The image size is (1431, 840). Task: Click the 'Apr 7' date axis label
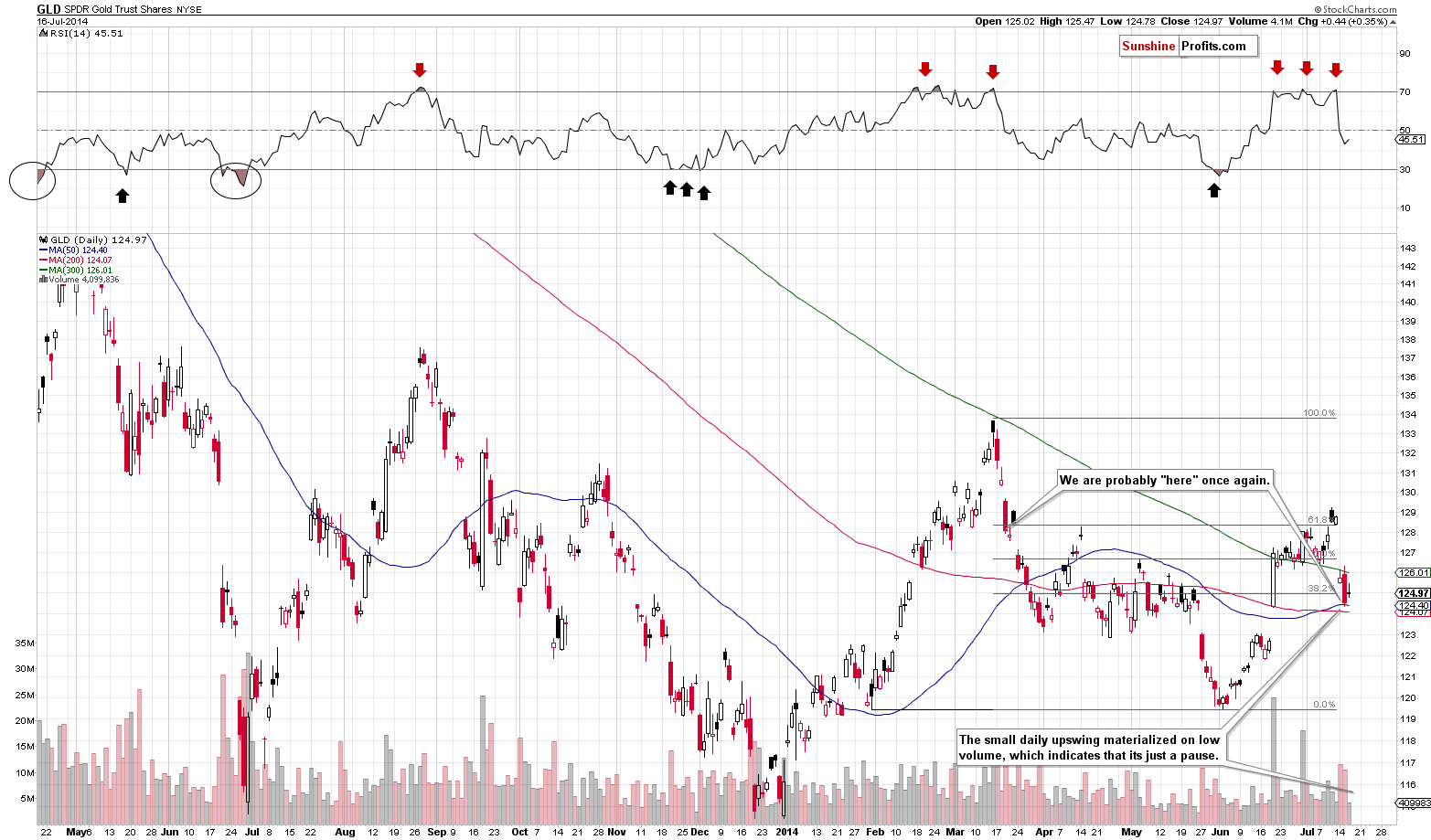coord(1048,833)
